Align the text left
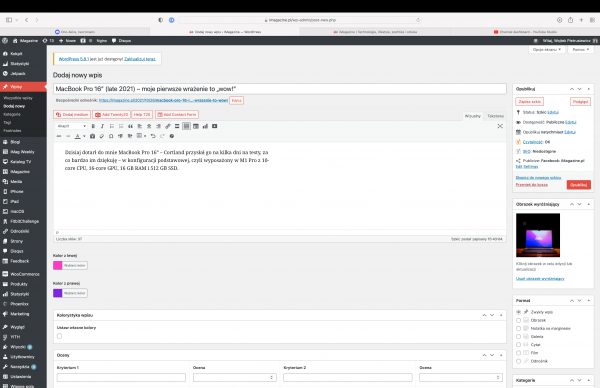 (x=140, y=126)
